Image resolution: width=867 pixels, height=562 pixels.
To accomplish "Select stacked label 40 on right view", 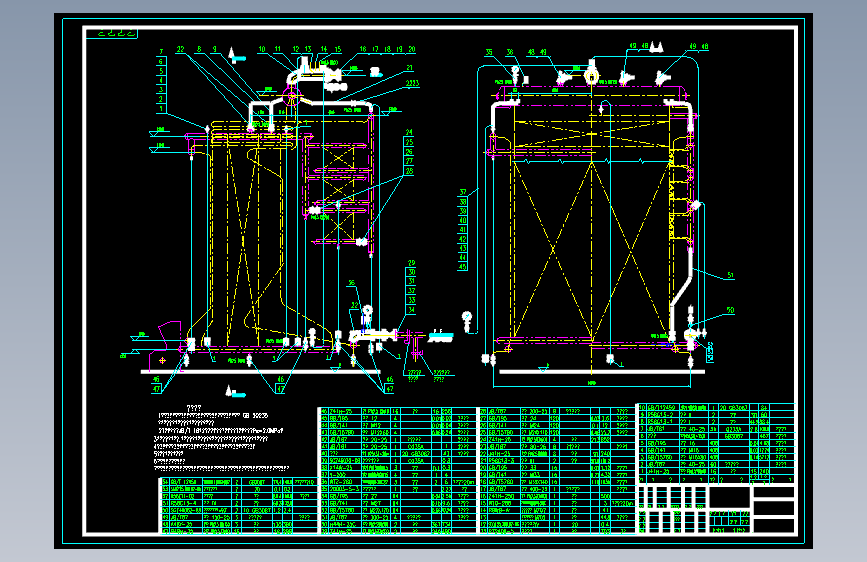I will click(x=463, y=220).
